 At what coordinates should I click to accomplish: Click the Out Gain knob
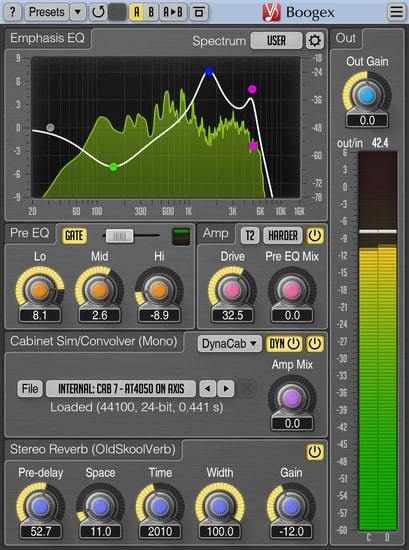tap(367, 95)
